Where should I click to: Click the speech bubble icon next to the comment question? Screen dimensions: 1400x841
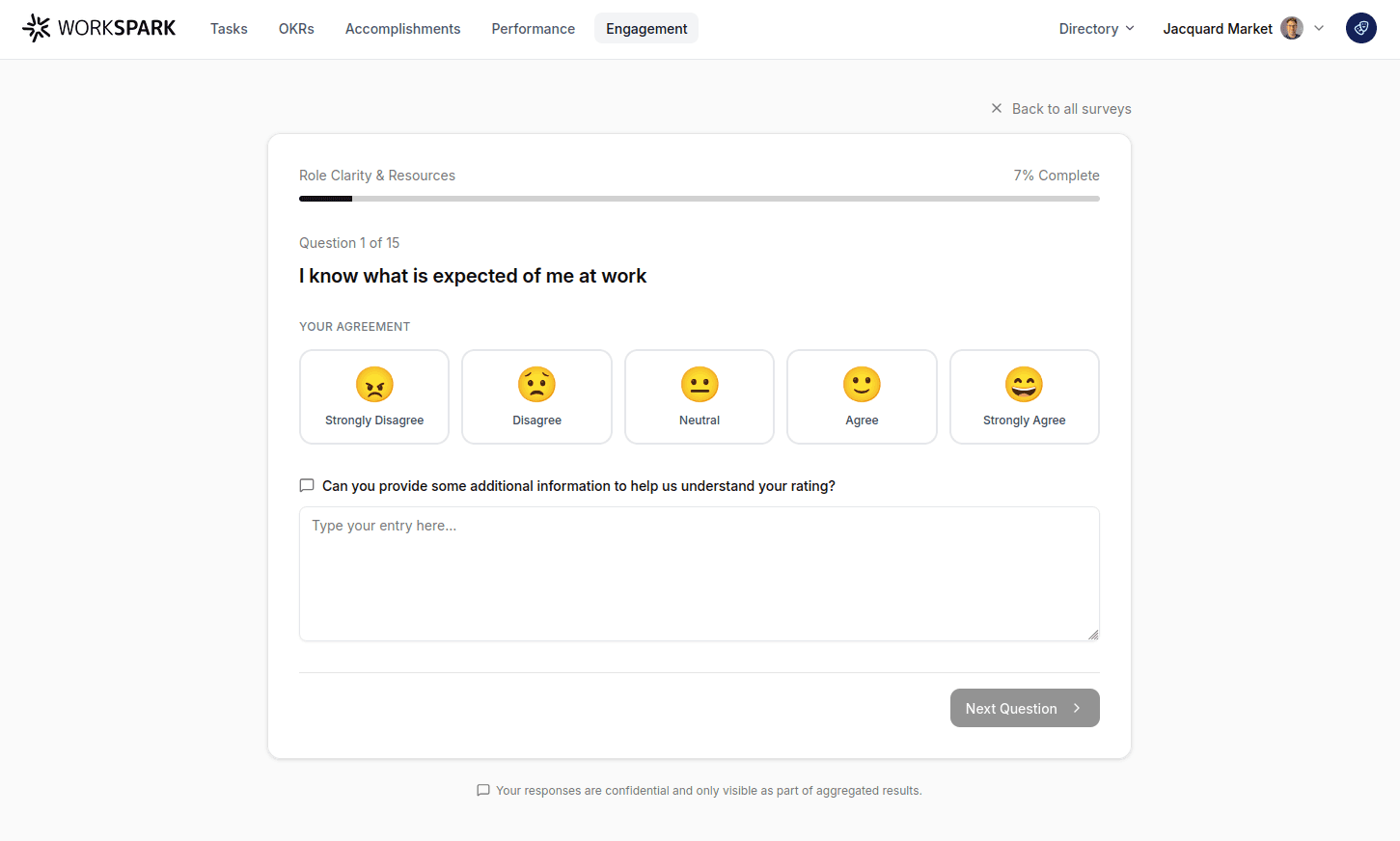306,485
